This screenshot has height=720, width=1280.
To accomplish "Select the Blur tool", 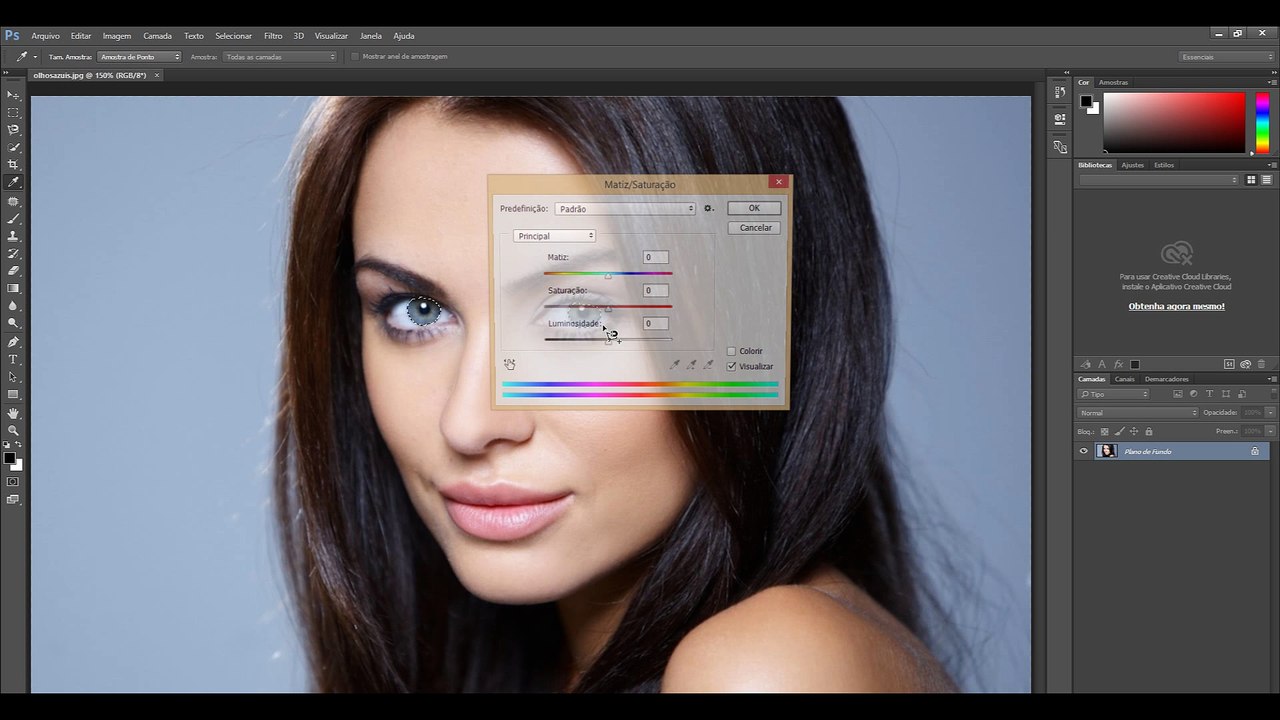I will tap(13, 306).
